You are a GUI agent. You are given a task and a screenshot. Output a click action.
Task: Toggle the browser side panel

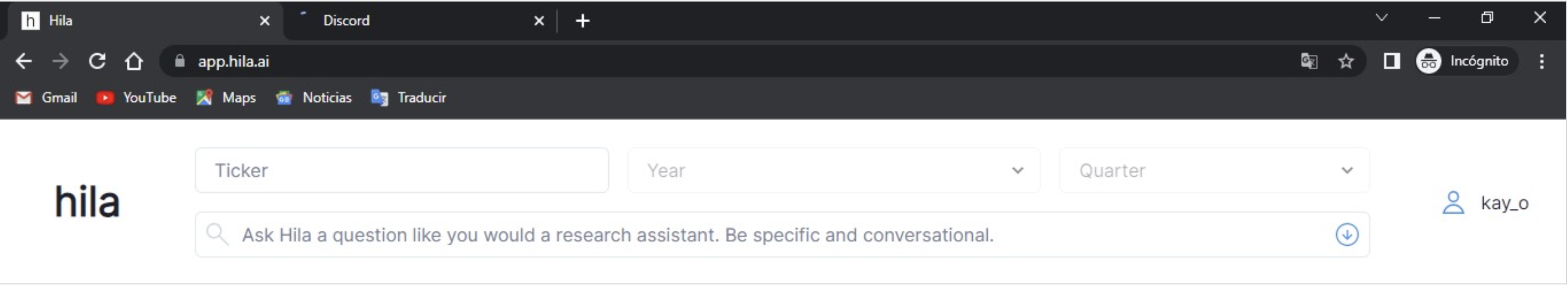(x=1391, y=61)
